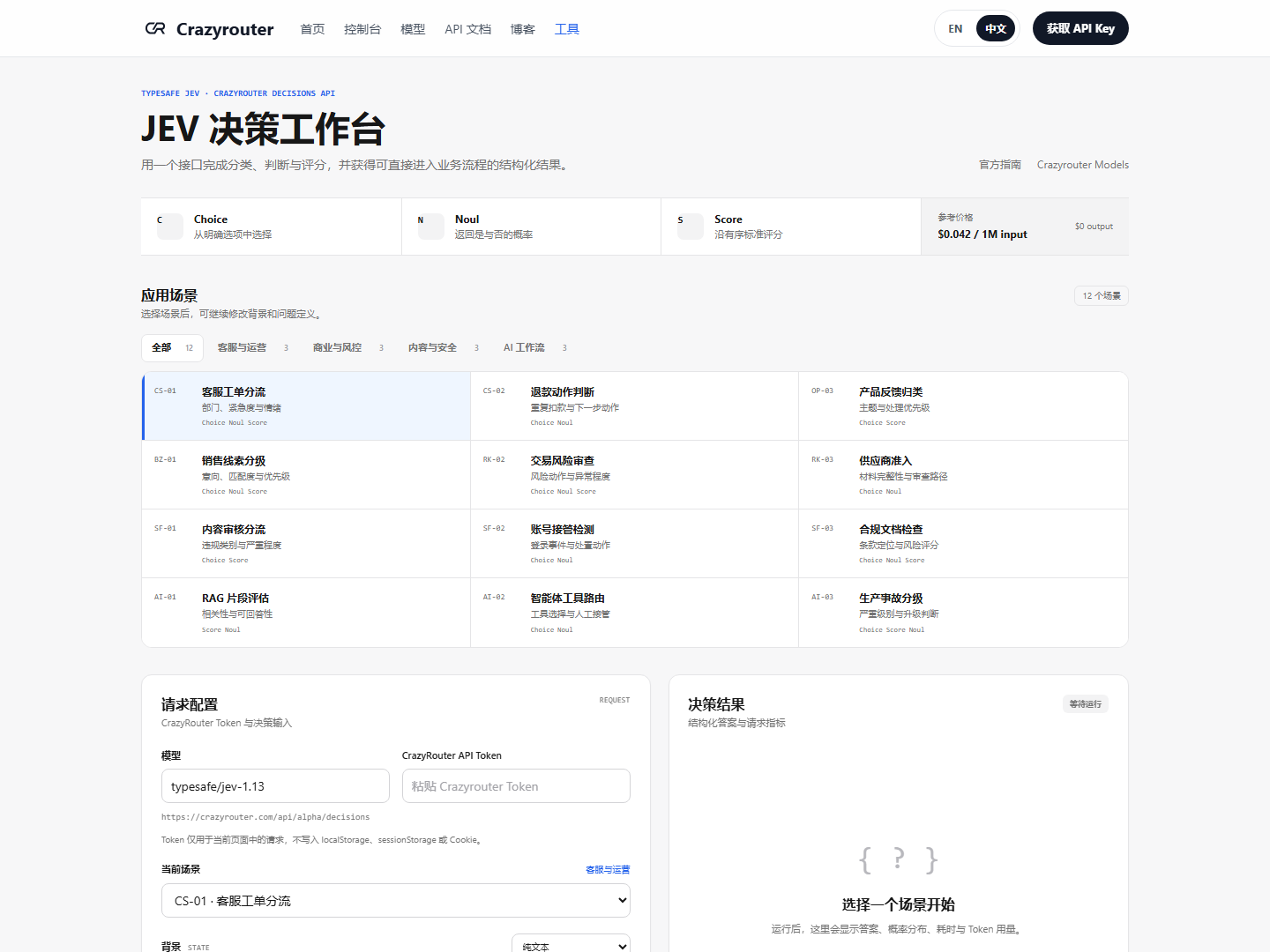
Task: Select the 内容与安全 scenario tab
Action: (444, 348)
